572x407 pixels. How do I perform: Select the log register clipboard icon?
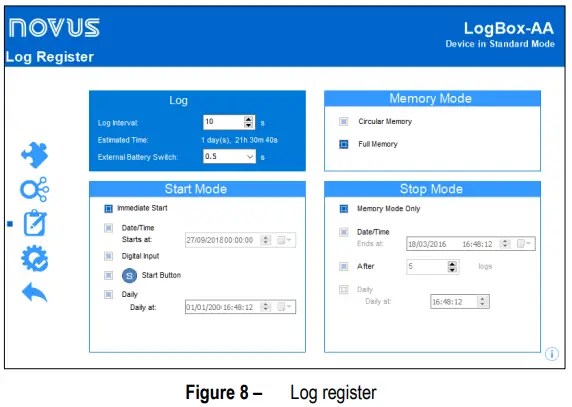click(35, 223)
